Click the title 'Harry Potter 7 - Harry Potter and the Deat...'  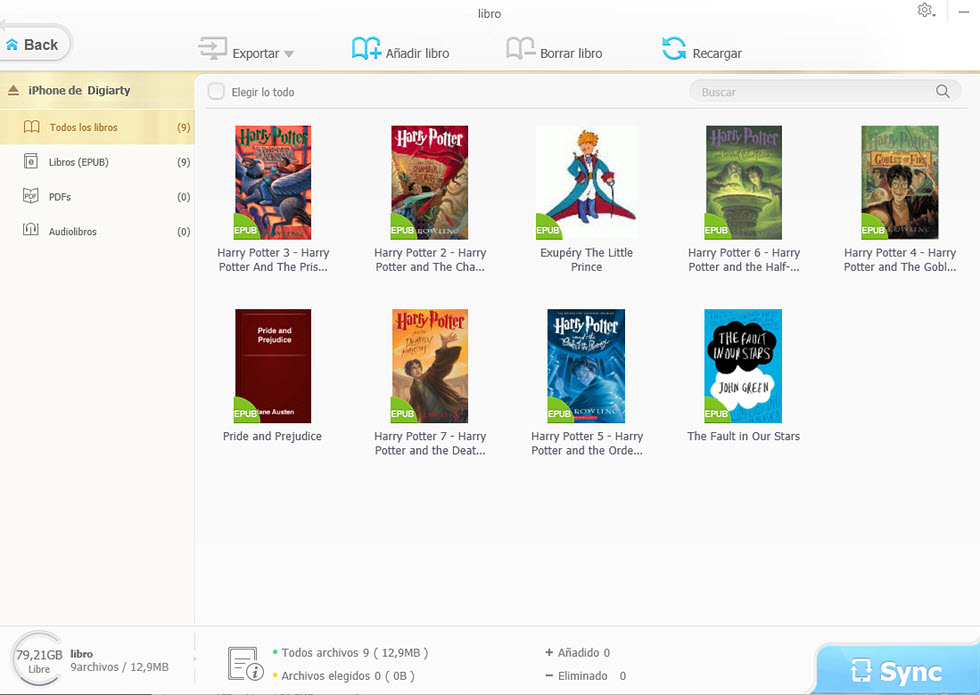coord(430,443)
